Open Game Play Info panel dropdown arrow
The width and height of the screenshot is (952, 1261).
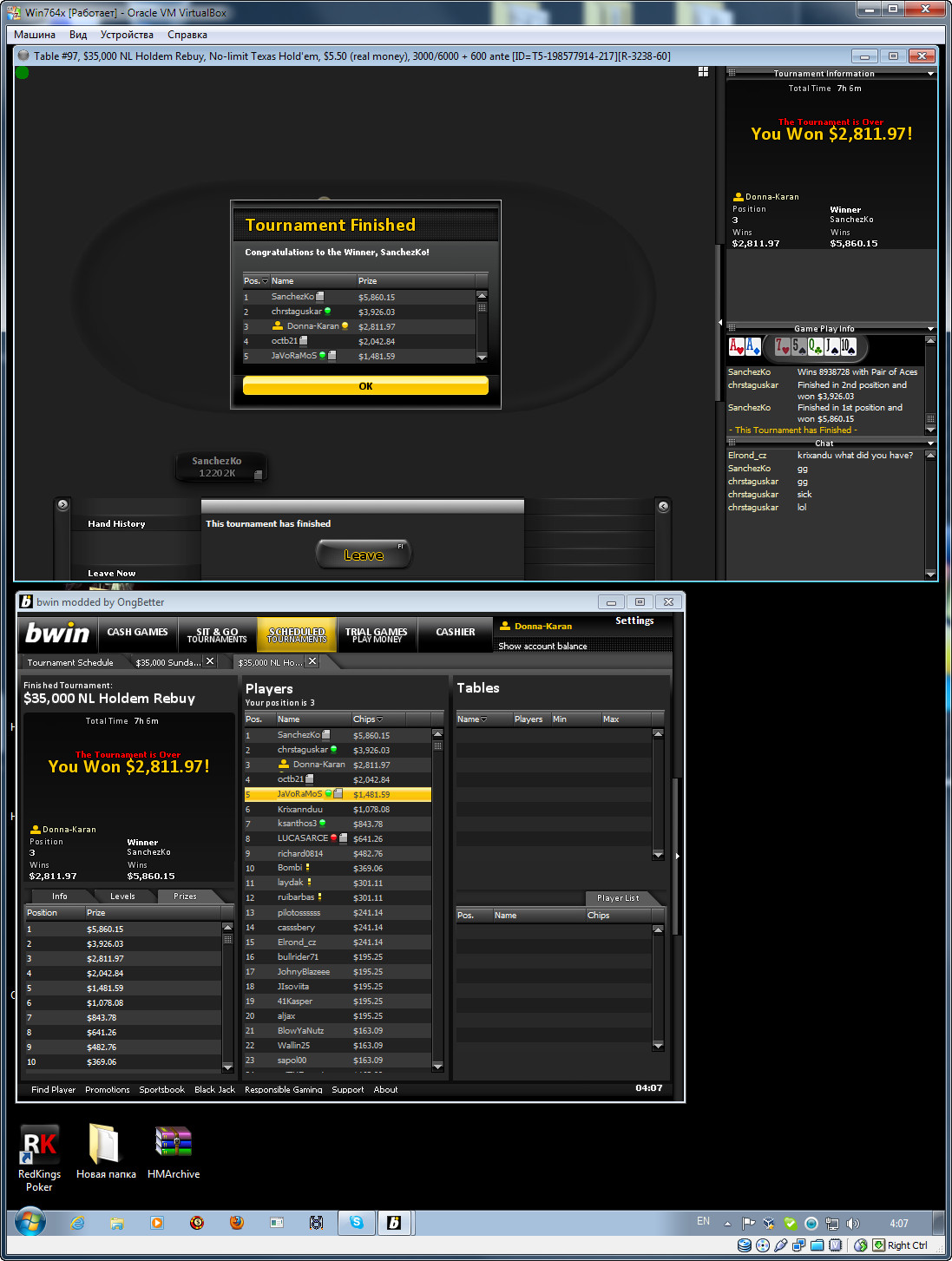(x=930, y=329)
